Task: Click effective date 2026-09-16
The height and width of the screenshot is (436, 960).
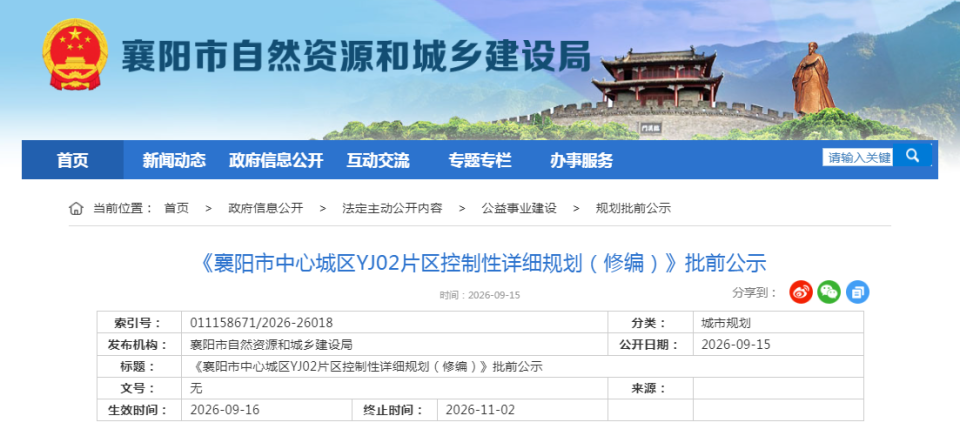Action: tap(225, 410)
